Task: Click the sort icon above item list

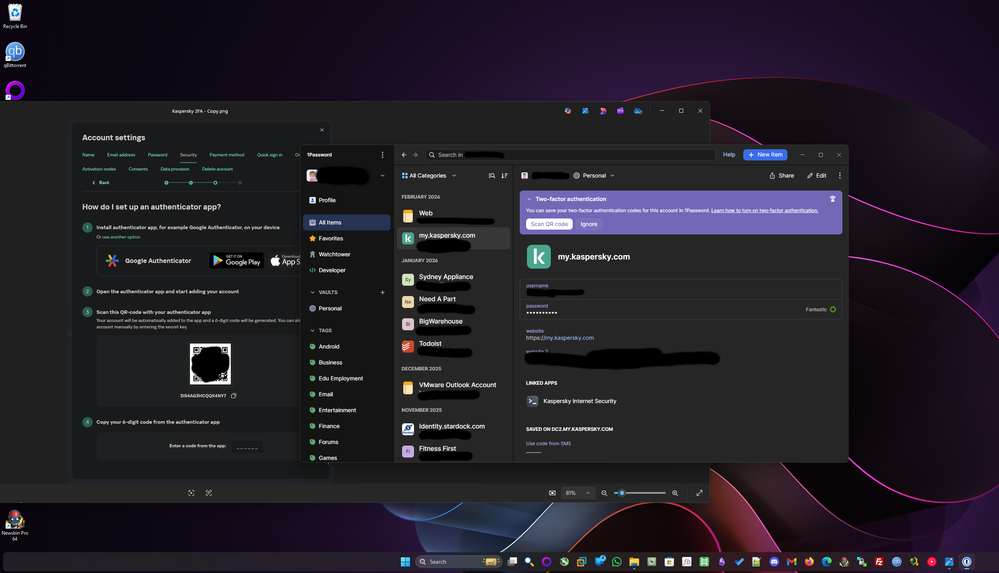Action: [504, 175]
